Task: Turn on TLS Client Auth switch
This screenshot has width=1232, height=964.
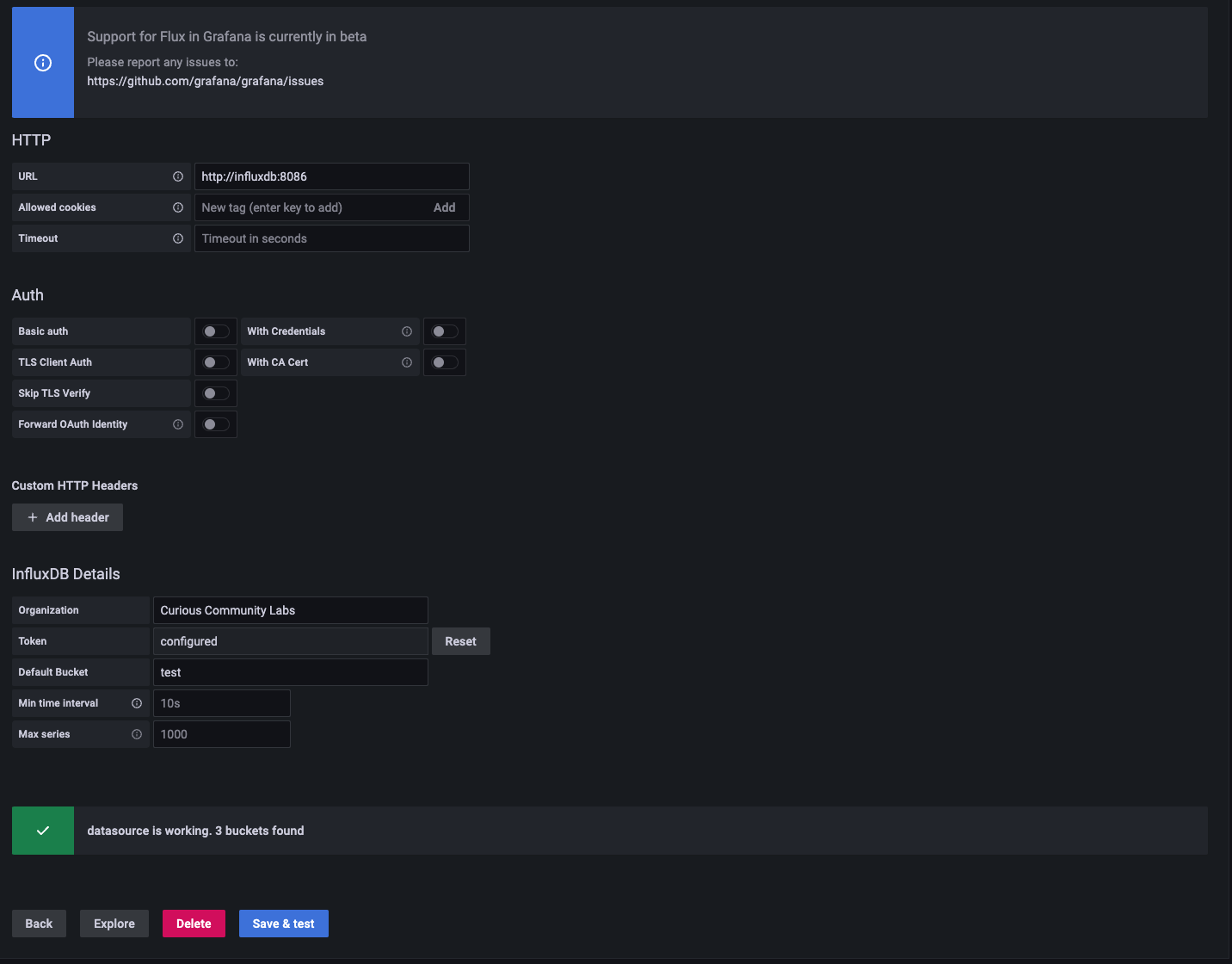Action: [x=216, y=362]
